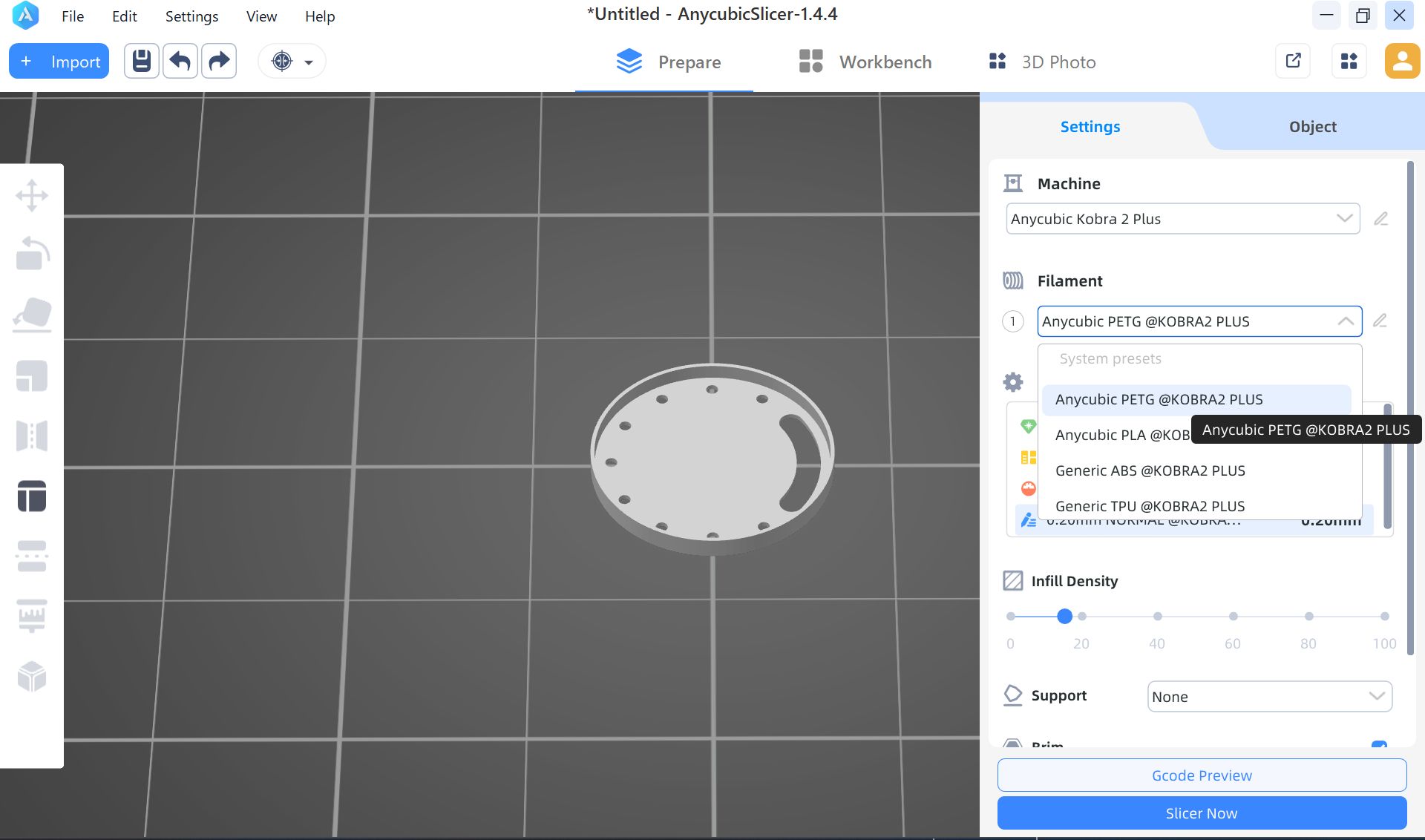Switch to the Object tab

(1312, 126)
